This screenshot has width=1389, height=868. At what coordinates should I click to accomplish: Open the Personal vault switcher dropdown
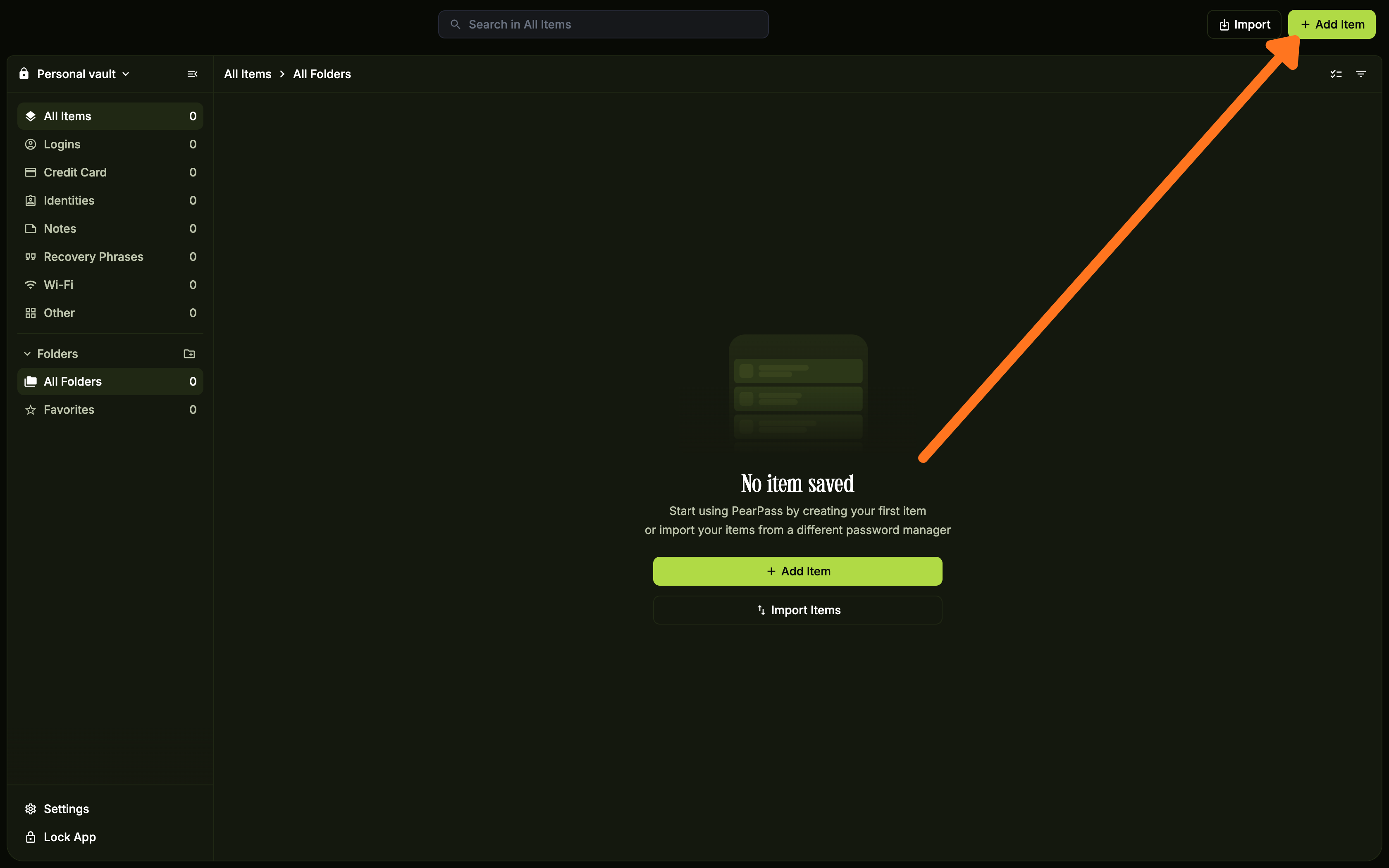click(x=126, y=74)
